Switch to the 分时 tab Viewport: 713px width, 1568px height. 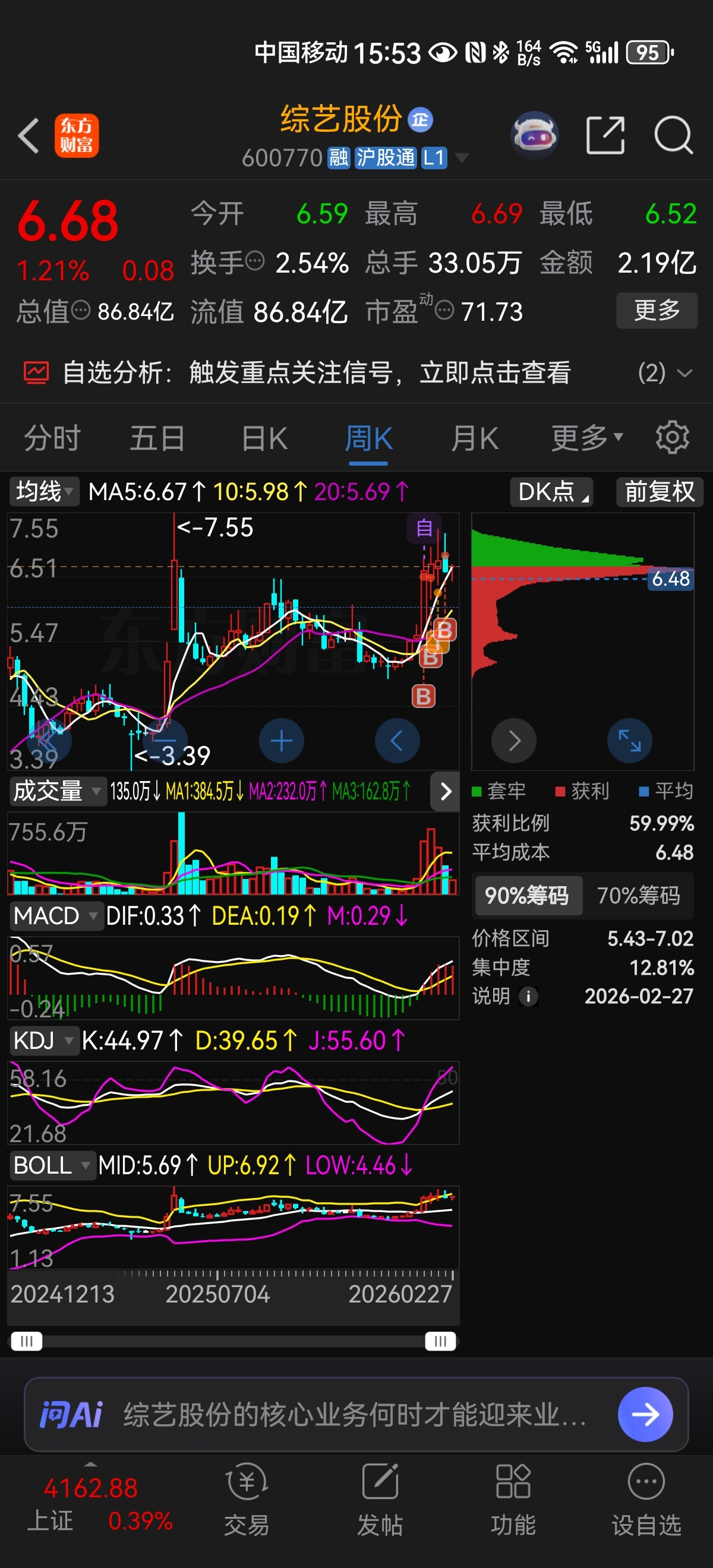52,438
